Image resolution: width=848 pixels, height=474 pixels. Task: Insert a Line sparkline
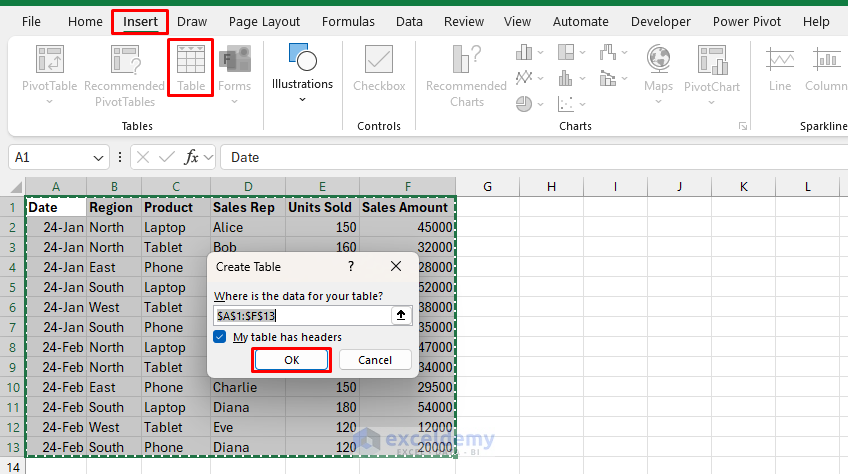(x=780, y=69)
